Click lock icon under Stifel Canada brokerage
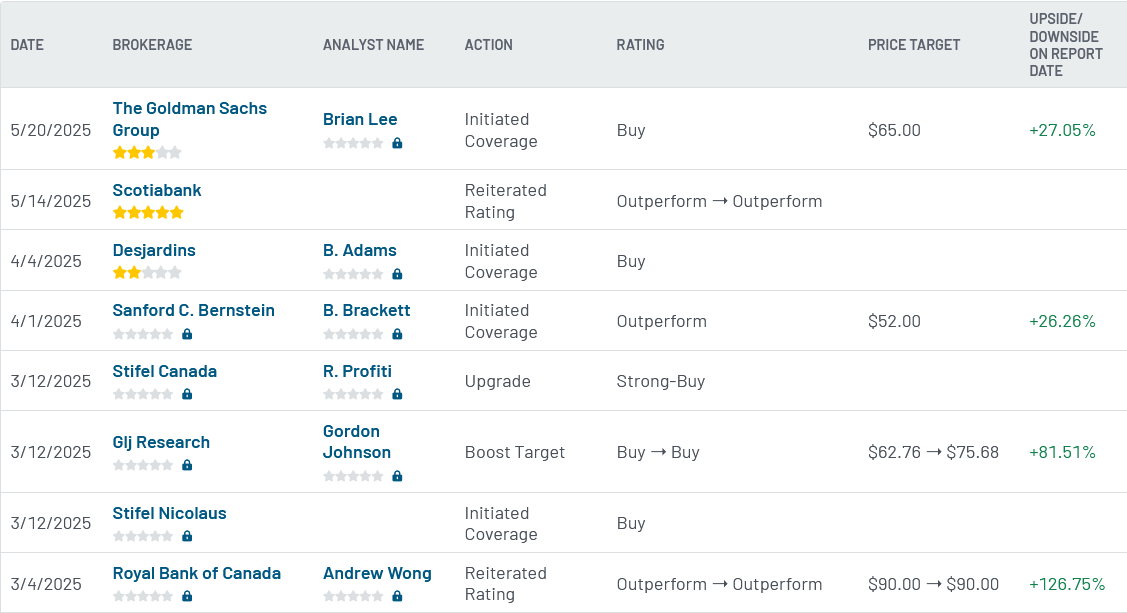Viewport: 1127px width, 613px height. coord(187,394)
